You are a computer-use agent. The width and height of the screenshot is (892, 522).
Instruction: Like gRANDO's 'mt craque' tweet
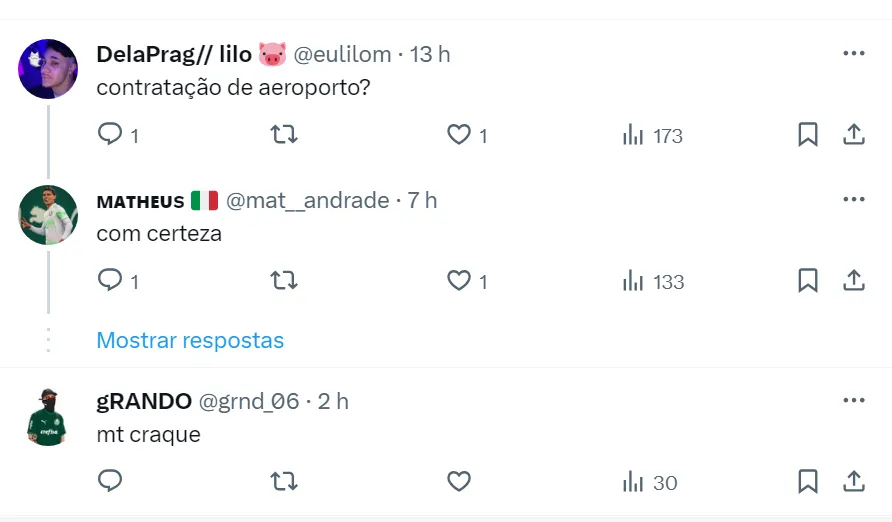(459, 482)
